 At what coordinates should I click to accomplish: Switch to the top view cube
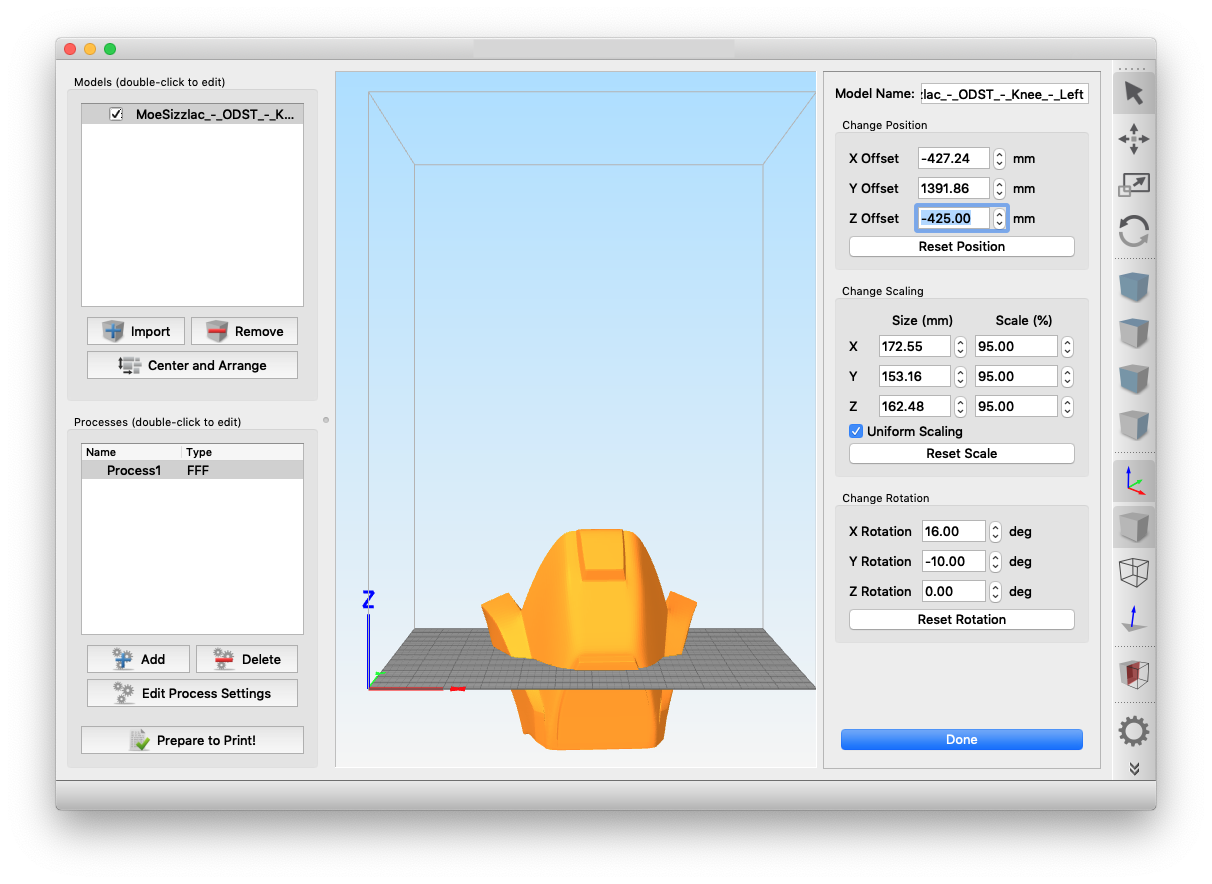click(x=1134, y=333)
